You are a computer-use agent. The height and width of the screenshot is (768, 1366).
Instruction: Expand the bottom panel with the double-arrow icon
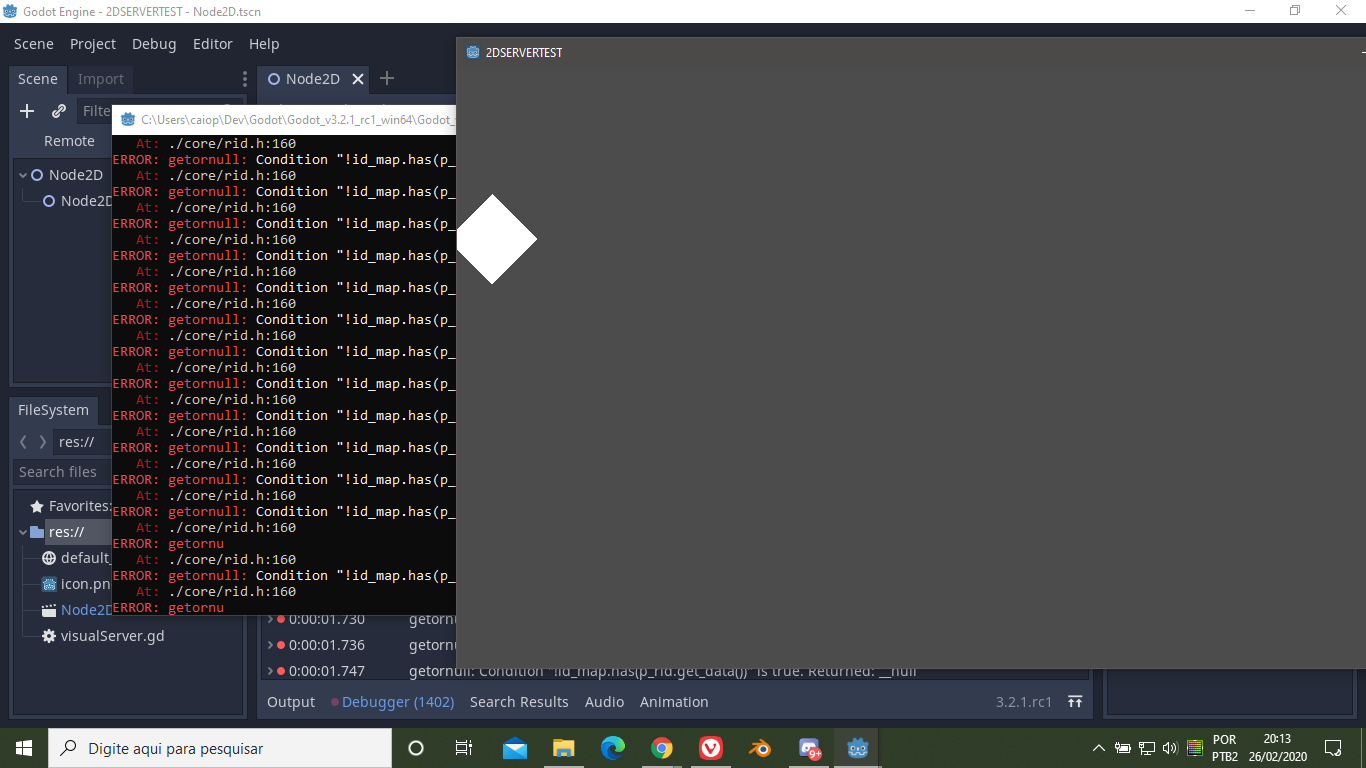(x=1074, y=702)
